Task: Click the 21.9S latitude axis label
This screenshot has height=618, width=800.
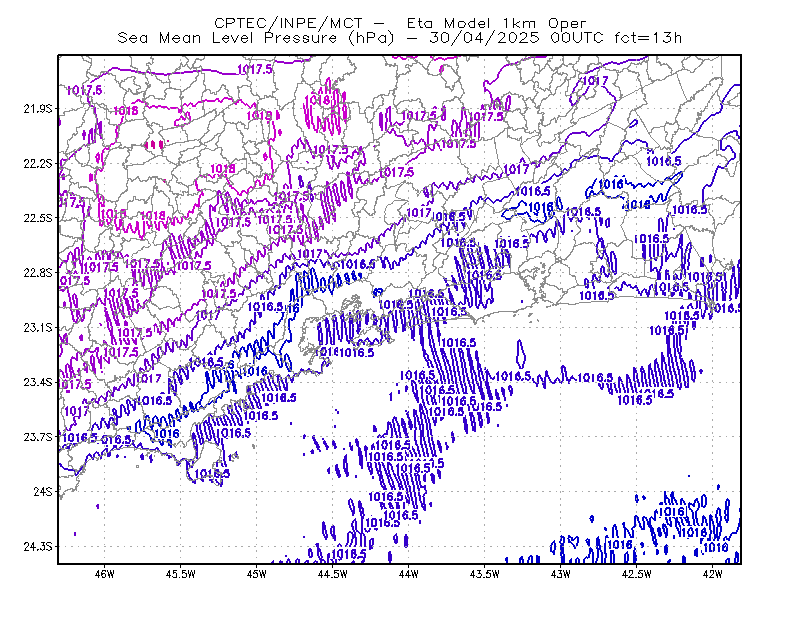Action: 37,109
